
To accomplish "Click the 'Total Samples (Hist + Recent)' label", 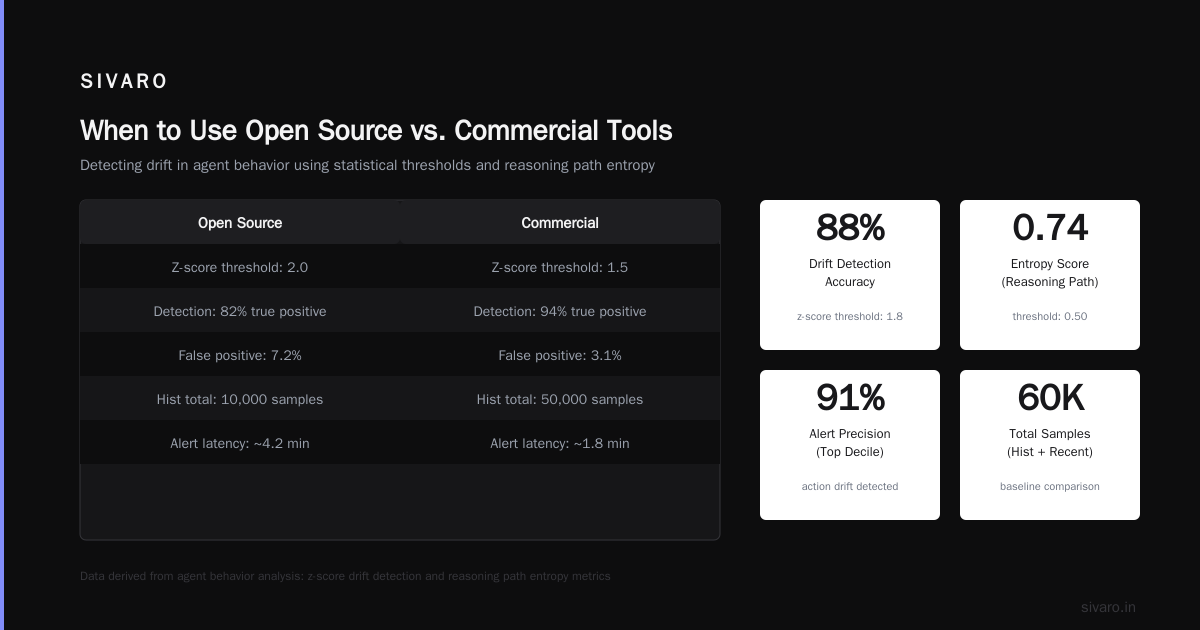I will point(1050,443).
